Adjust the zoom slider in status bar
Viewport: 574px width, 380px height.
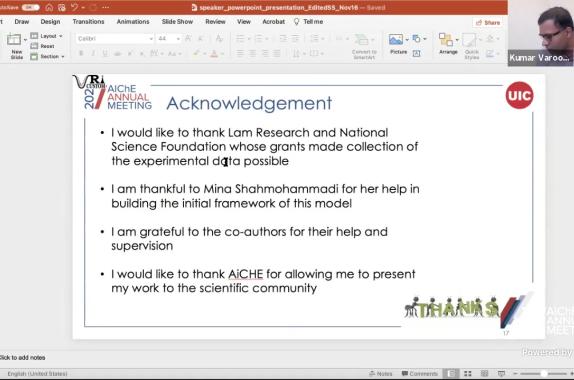click(x=544, y=373)
